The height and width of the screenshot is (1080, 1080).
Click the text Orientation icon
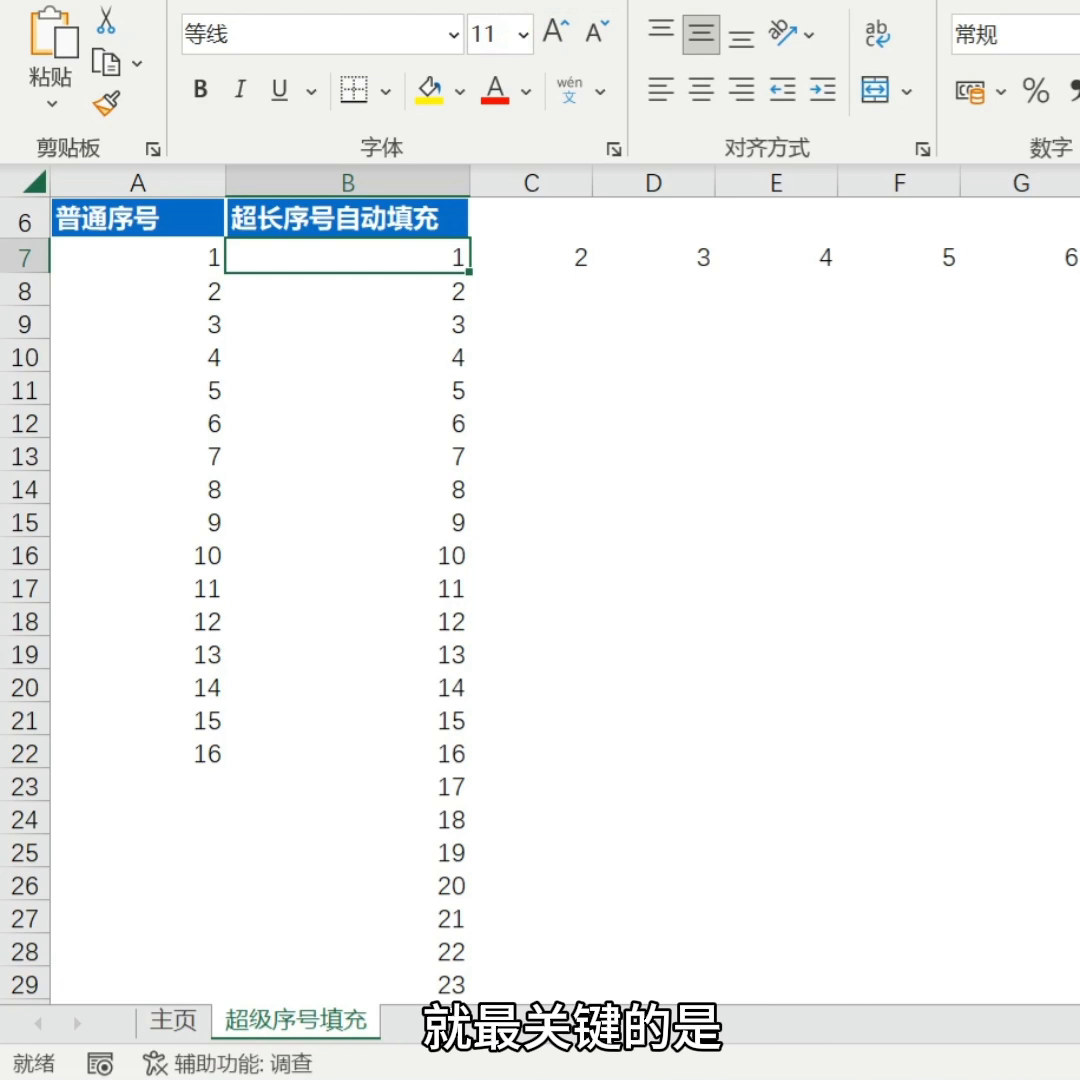click(x=783, y=32)
